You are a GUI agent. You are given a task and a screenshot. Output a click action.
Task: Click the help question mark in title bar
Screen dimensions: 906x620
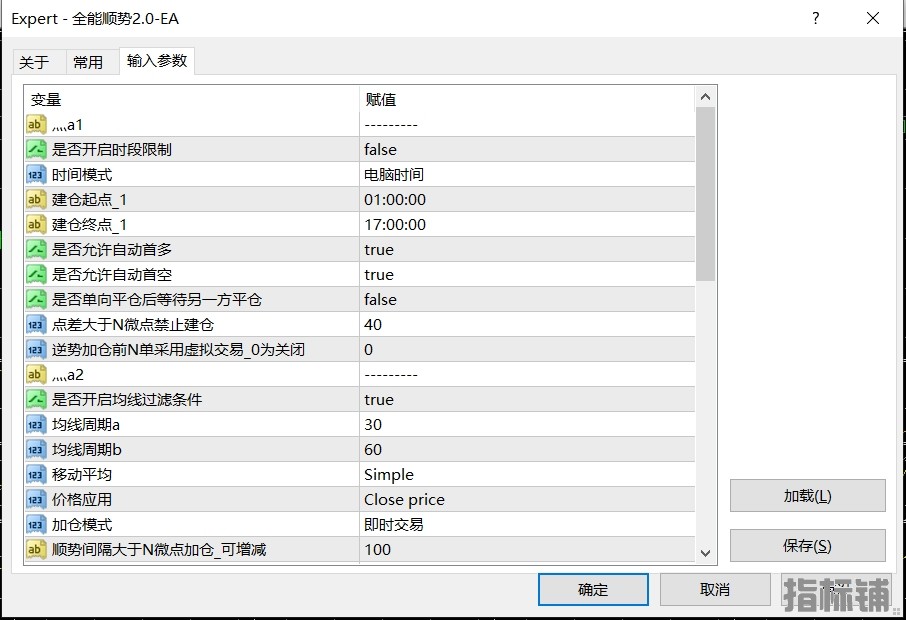815,18
